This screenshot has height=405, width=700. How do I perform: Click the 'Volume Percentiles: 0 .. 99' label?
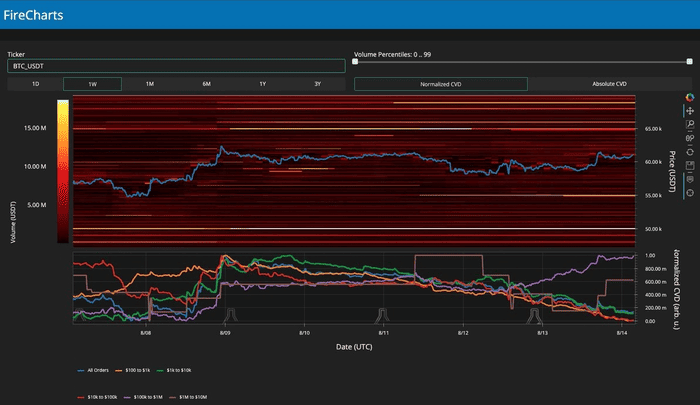pos(392,54)
